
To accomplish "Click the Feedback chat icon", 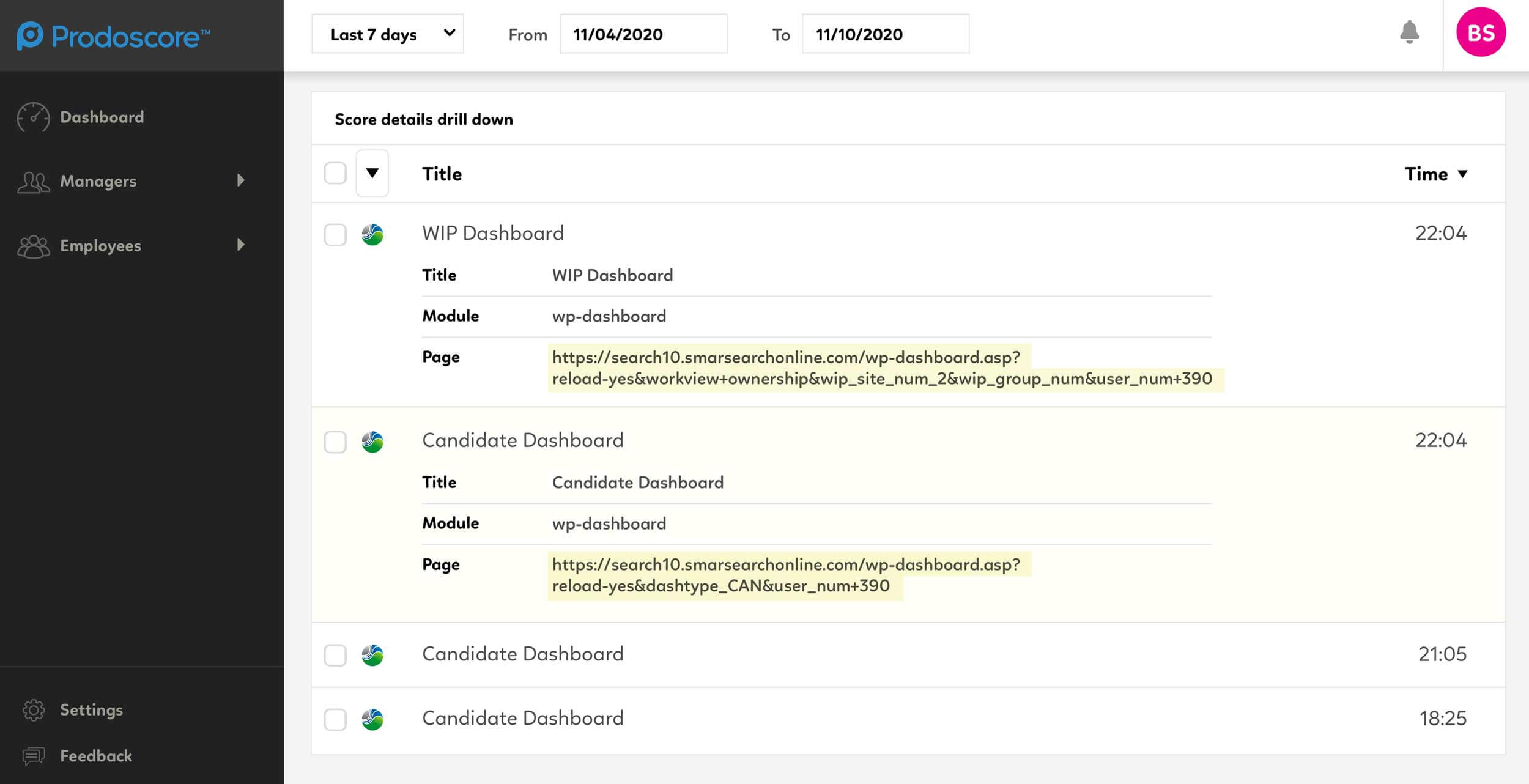I will (33, 754).
